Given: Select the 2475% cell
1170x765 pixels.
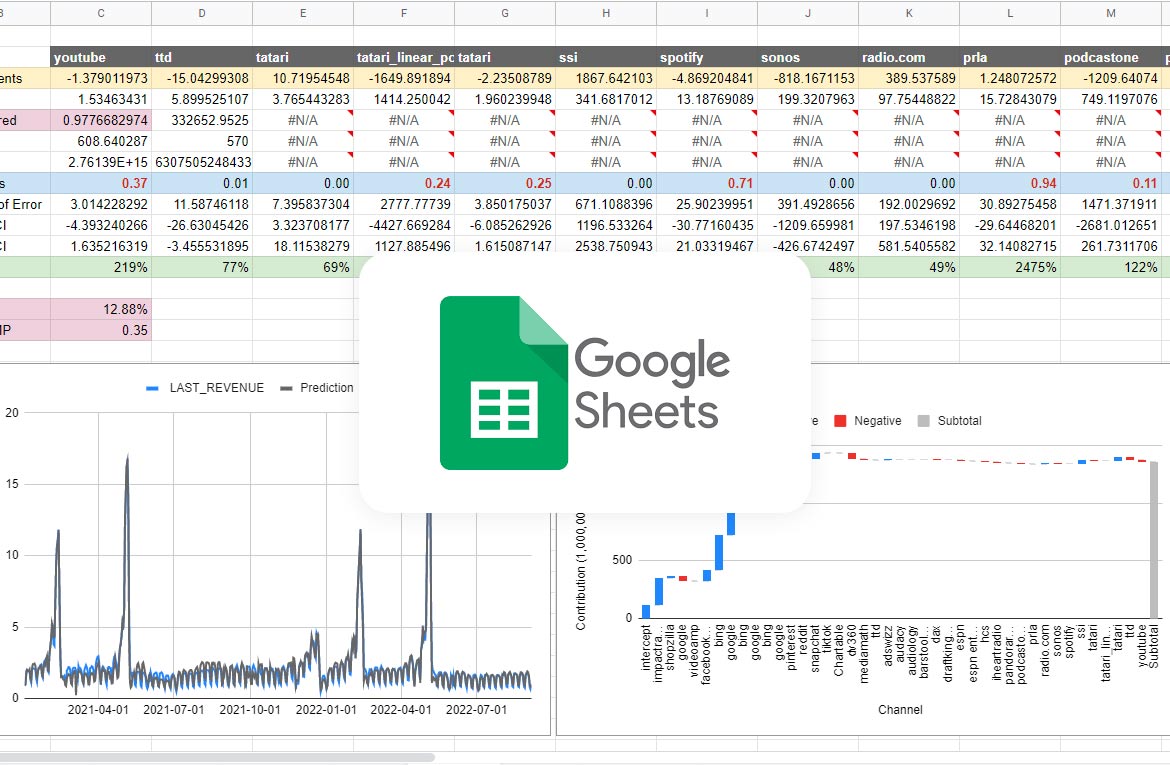Looking at the screenshot, I should (1010, 266).
